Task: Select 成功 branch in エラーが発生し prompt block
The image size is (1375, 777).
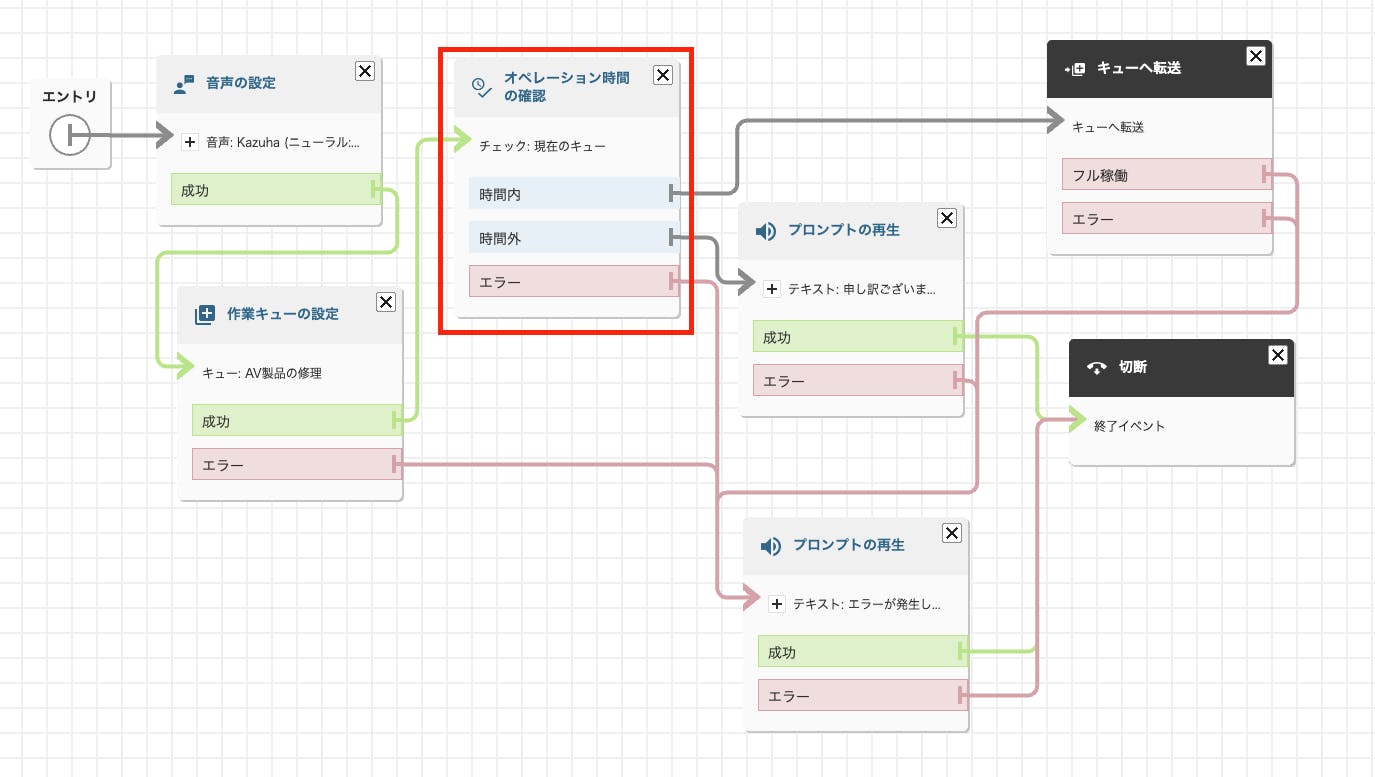Action: pyautogui.click(x=862, y=653)
